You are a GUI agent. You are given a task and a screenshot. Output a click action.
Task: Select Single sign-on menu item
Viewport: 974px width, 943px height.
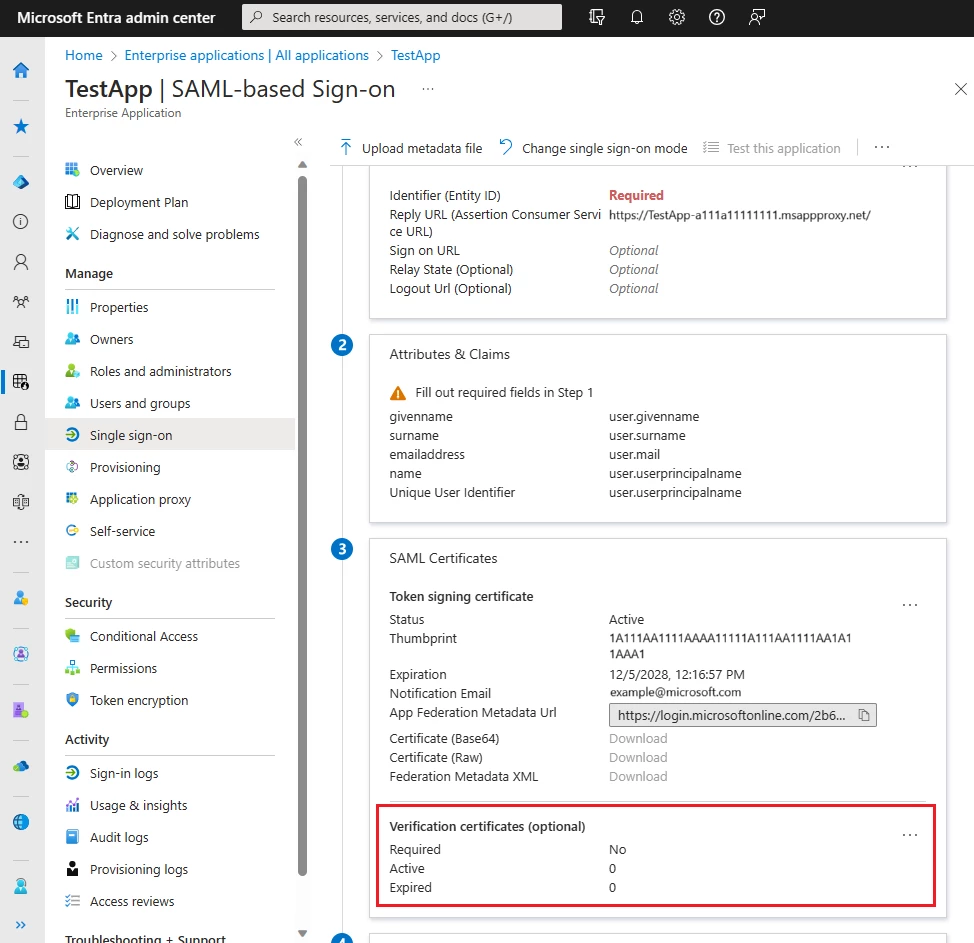point(170,435)
